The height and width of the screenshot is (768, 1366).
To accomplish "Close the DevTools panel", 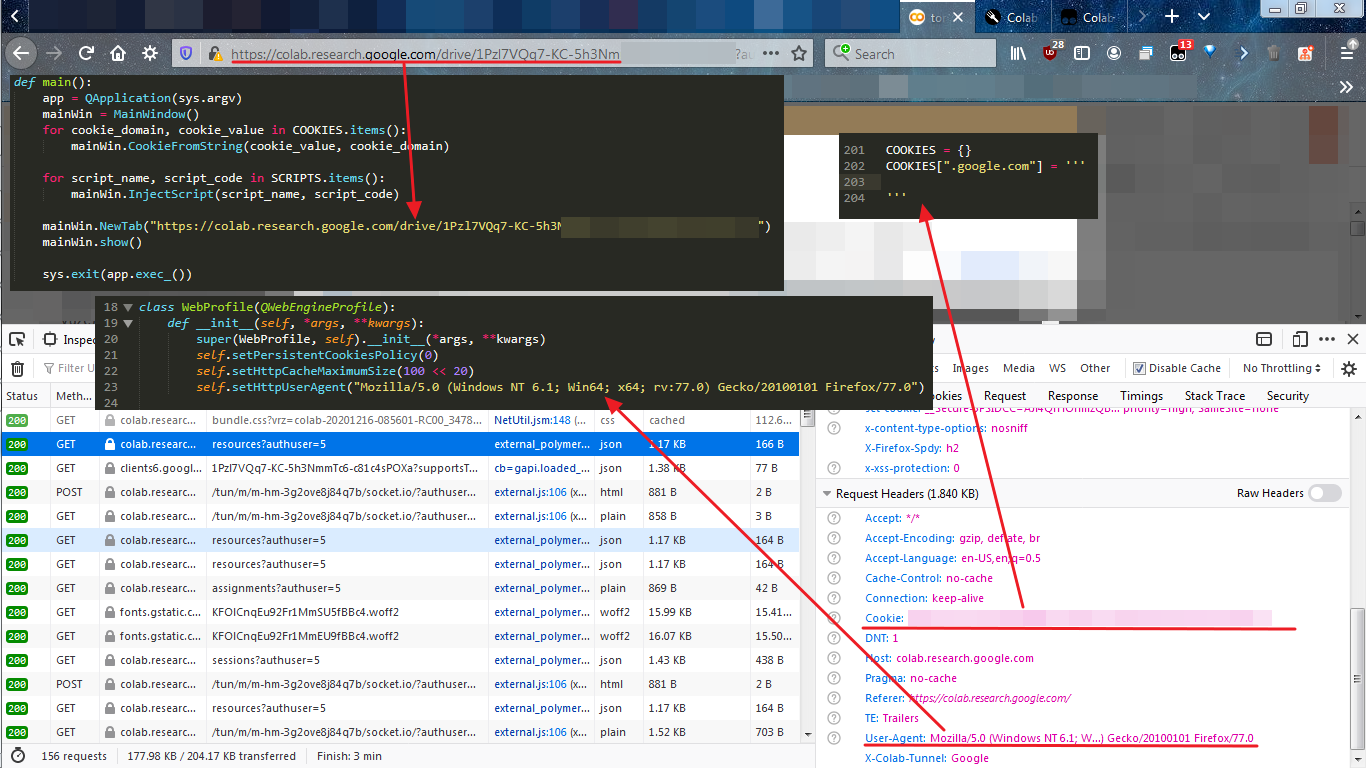I will point(1352,340).
